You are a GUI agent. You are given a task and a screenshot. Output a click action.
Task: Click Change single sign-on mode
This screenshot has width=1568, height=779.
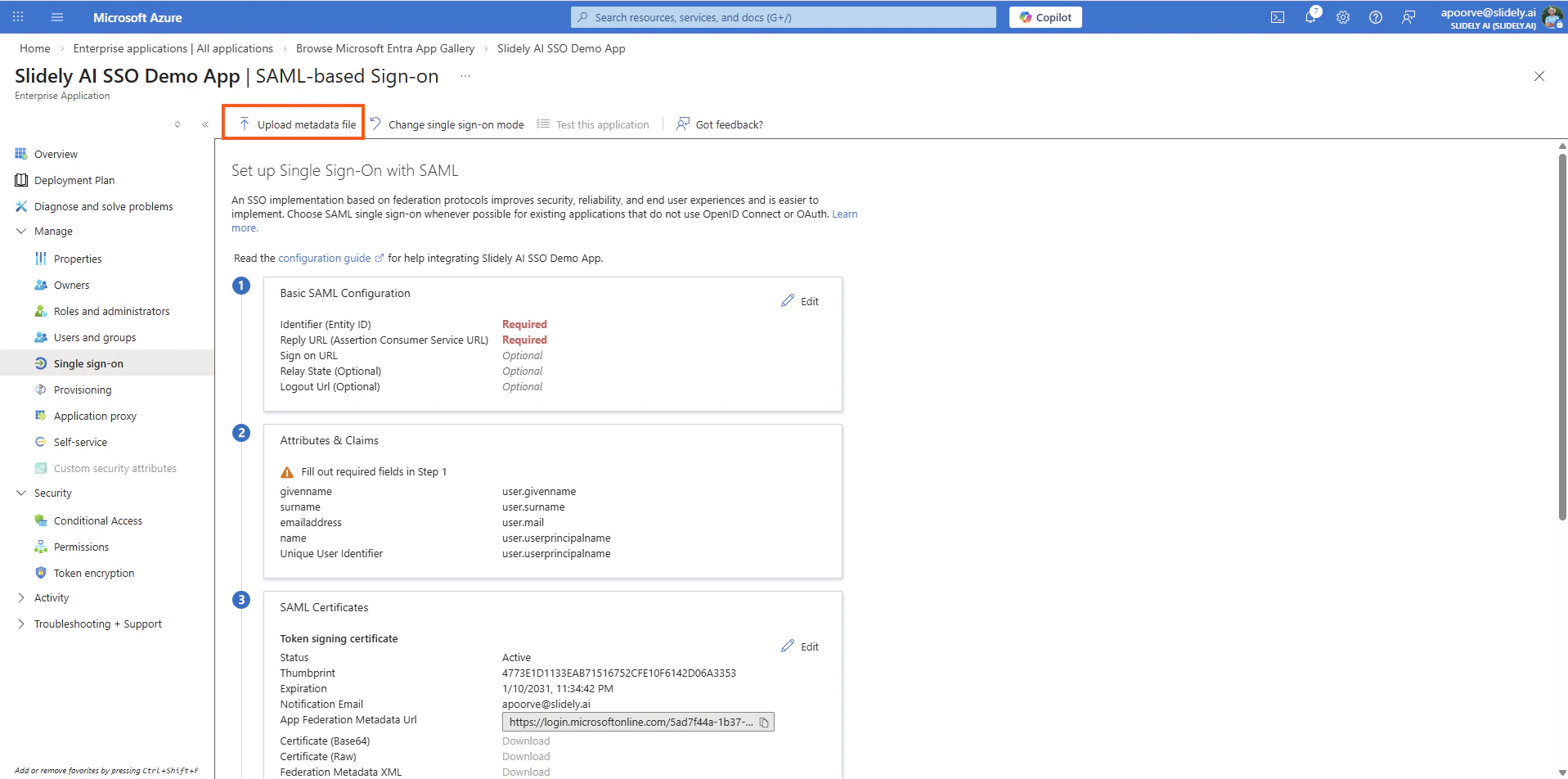coord(447,124)
